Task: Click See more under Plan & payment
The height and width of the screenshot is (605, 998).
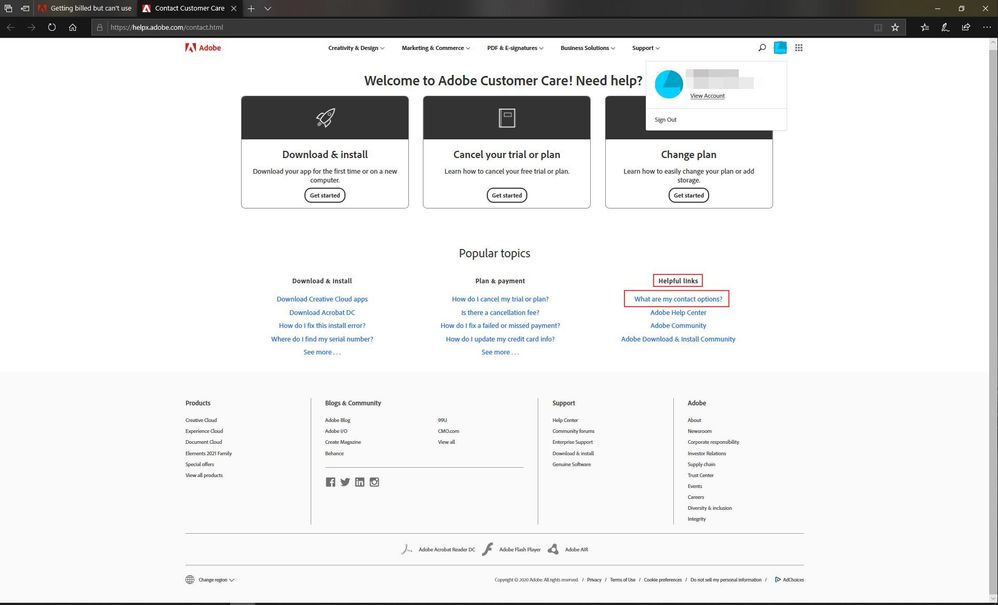Action: pos(500,352)
